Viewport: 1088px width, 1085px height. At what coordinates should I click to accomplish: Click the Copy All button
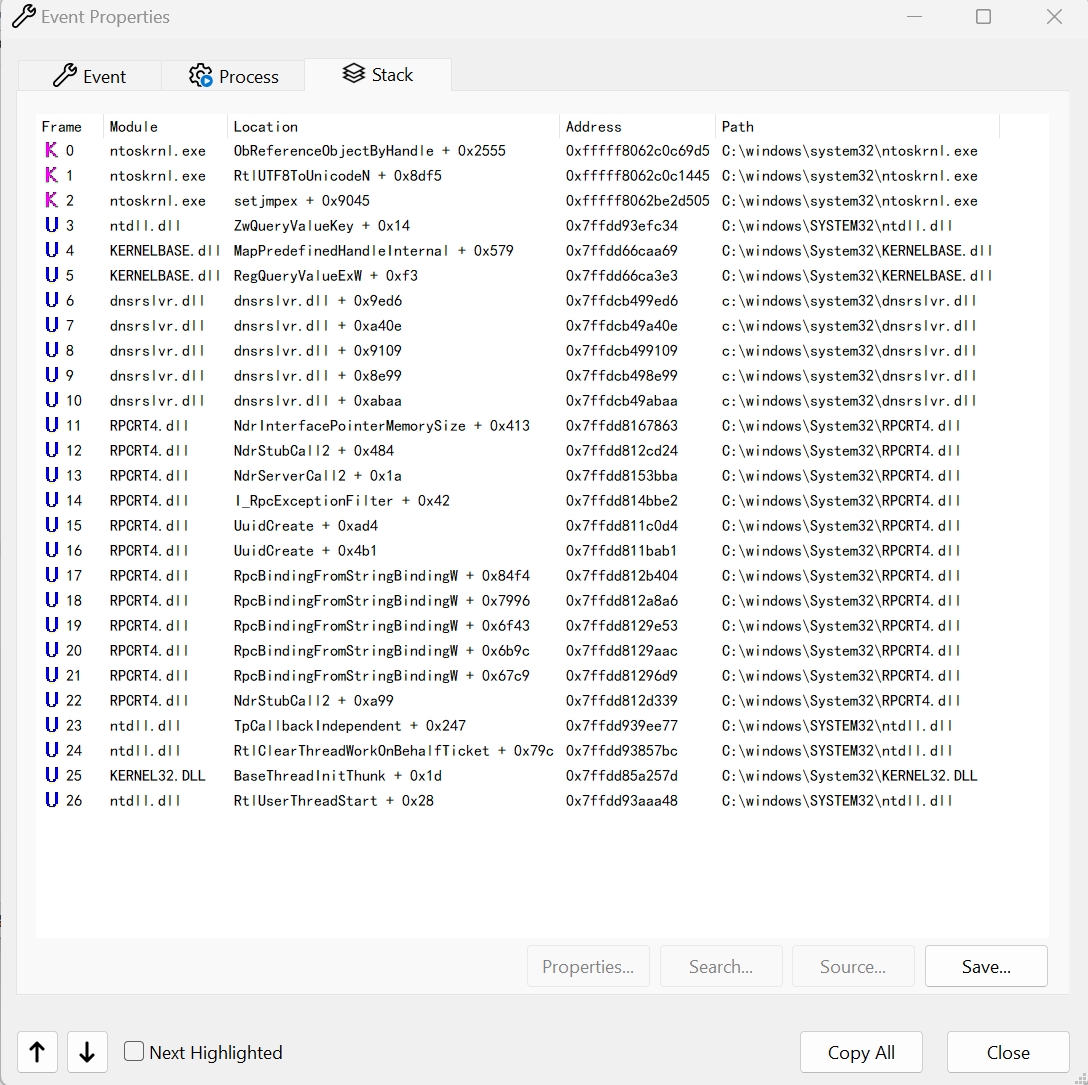click(861, 1052)
